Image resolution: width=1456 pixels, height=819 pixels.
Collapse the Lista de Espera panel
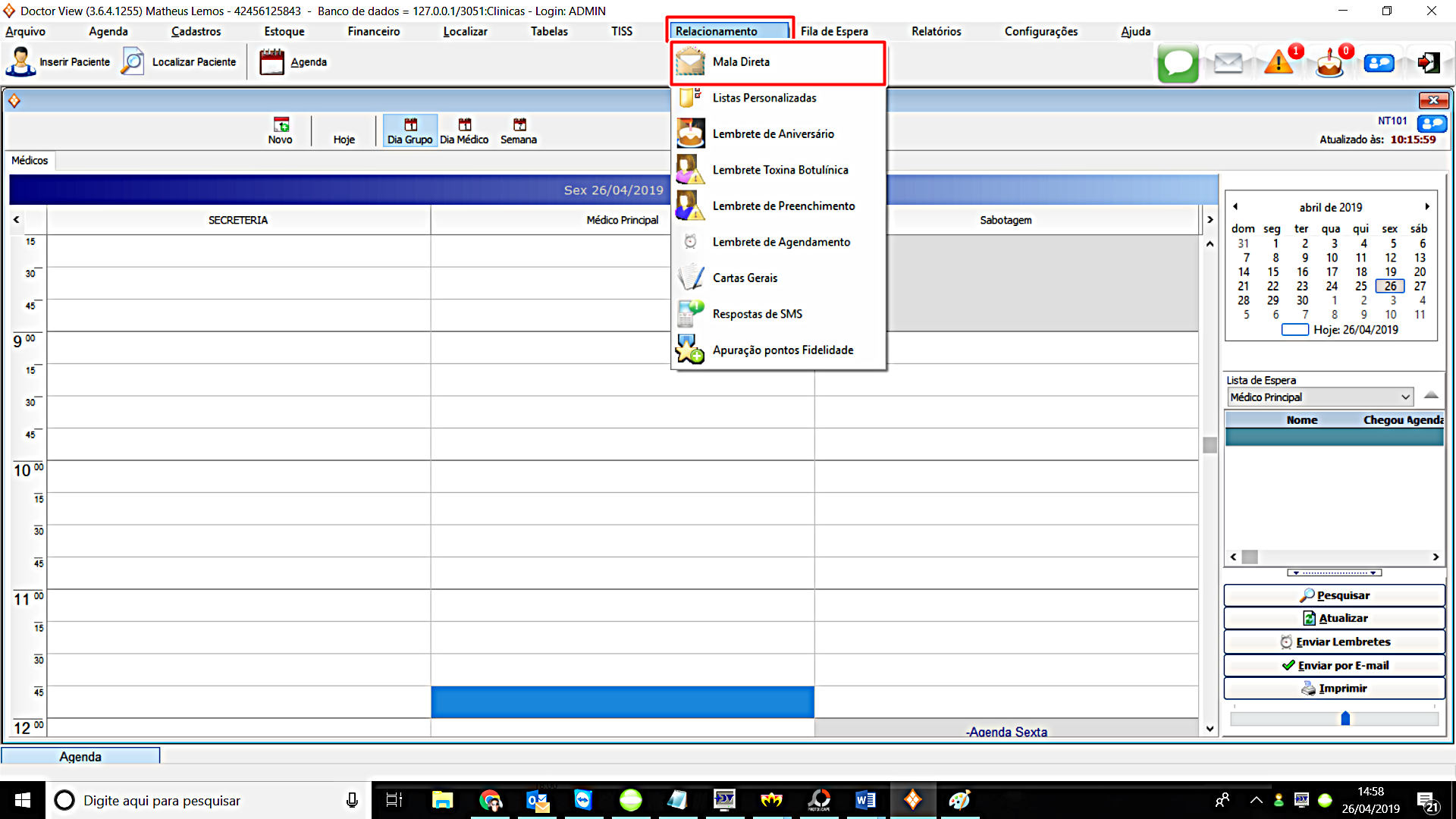click(1431, 395)
